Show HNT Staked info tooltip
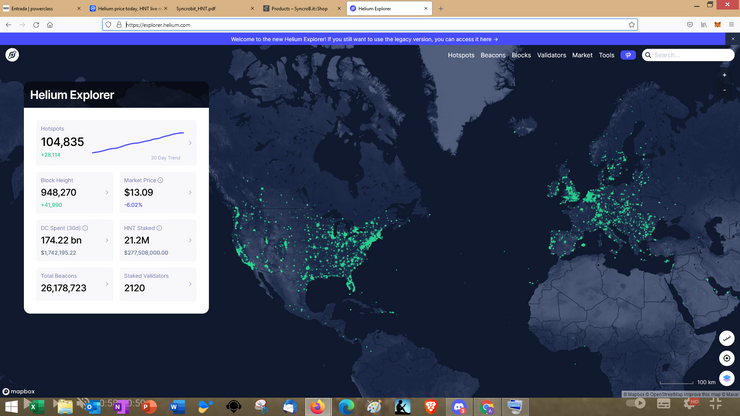 coord(159,228)
